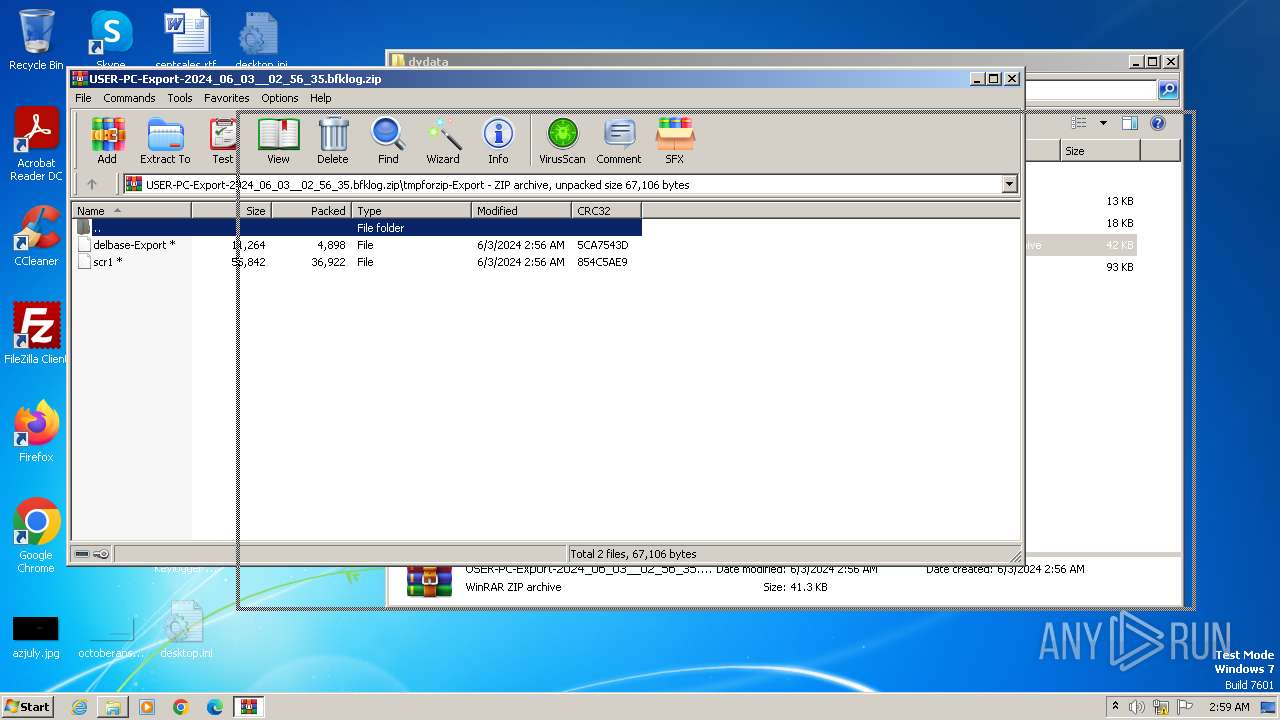Click Explorer preview pane icon
1280x720 pixels.
point(1130,123)
